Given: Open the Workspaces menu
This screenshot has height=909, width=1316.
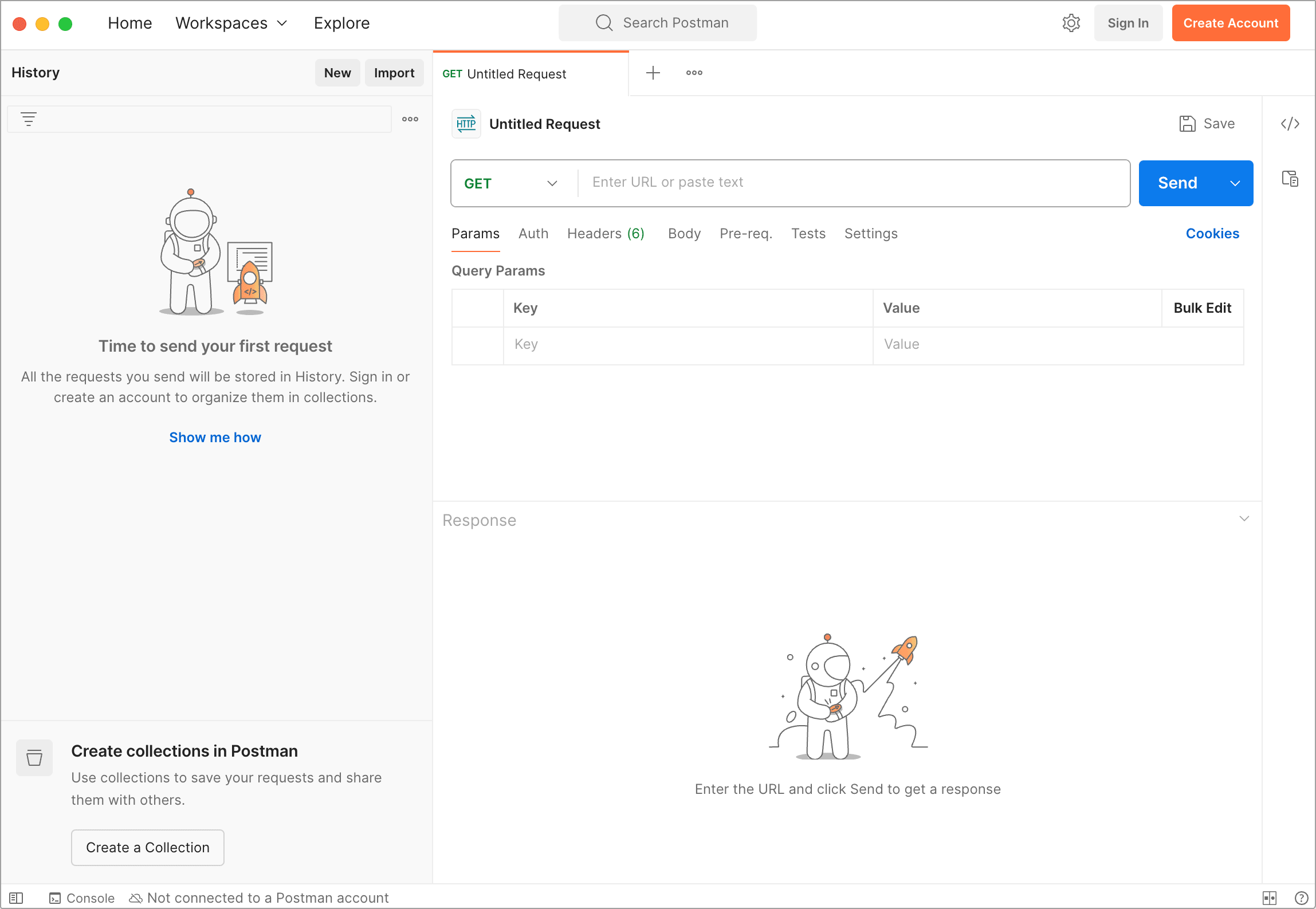Looking at the screenshot, I should 231,23.
